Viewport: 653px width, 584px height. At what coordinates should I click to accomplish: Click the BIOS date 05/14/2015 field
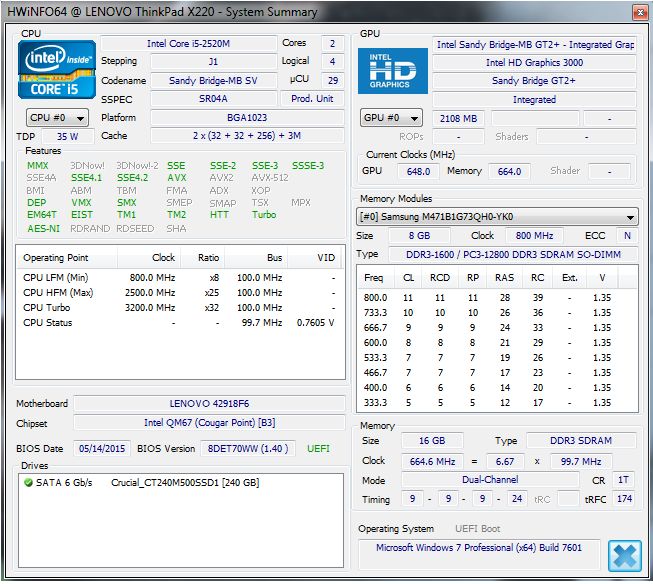[102, 449]
